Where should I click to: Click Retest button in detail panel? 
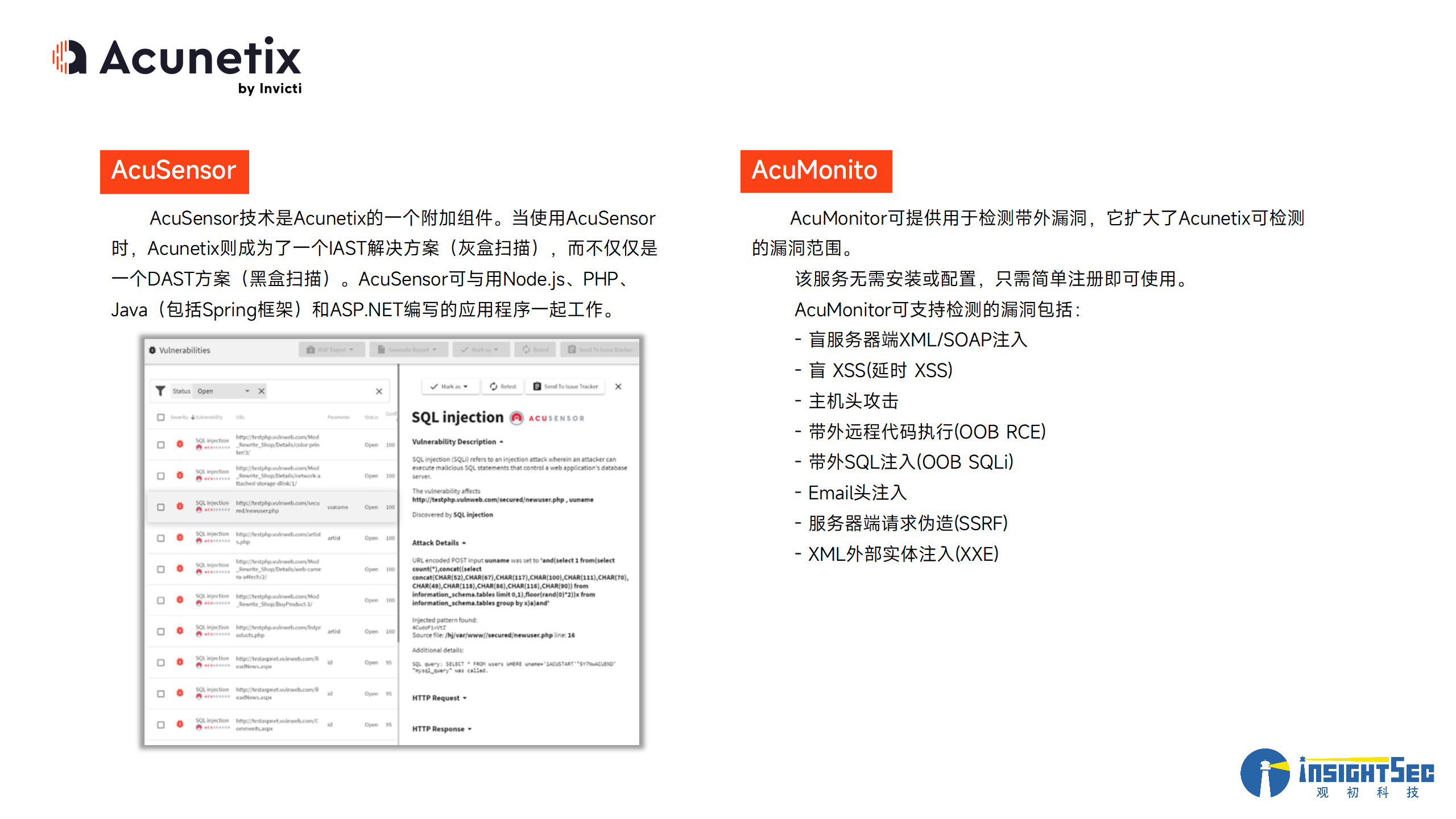pos(503,387)
